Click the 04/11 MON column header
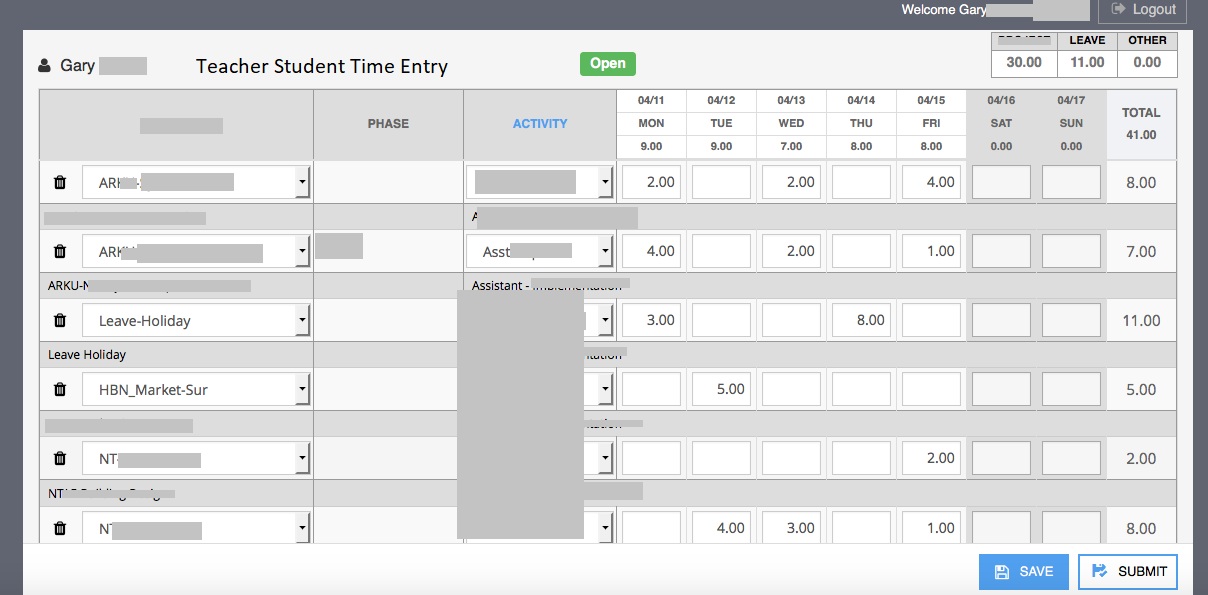 point(651,124)
